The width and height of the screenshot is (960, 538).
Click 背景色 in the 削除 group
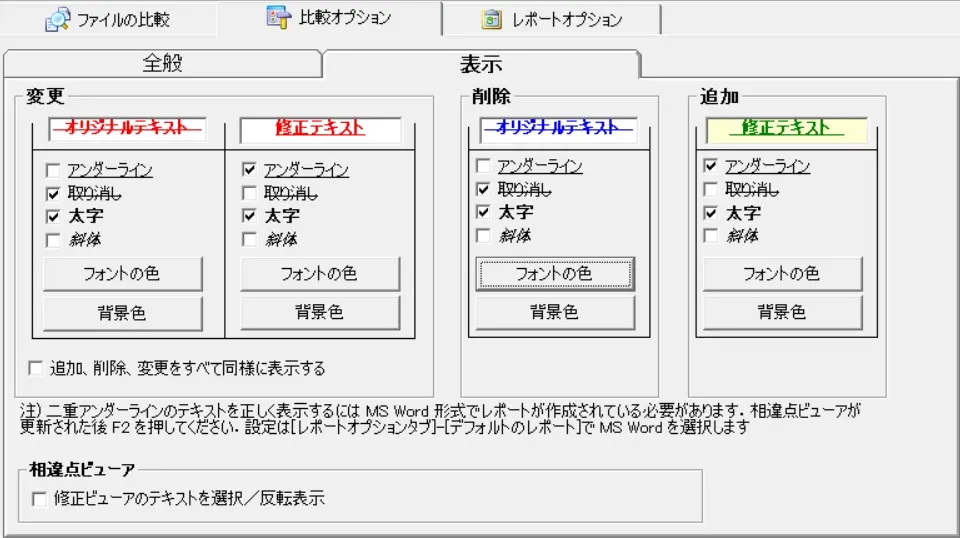[x=555, y=313]
